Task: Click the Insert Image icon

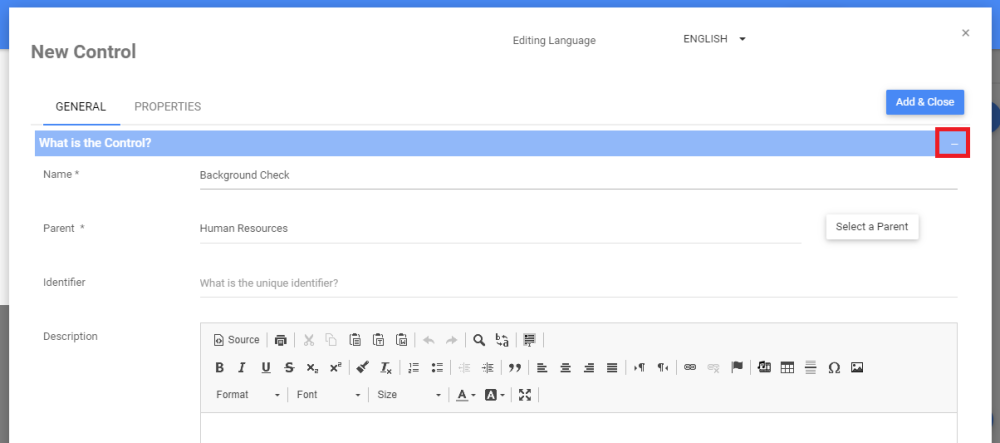Action: [x=857, y=367]
